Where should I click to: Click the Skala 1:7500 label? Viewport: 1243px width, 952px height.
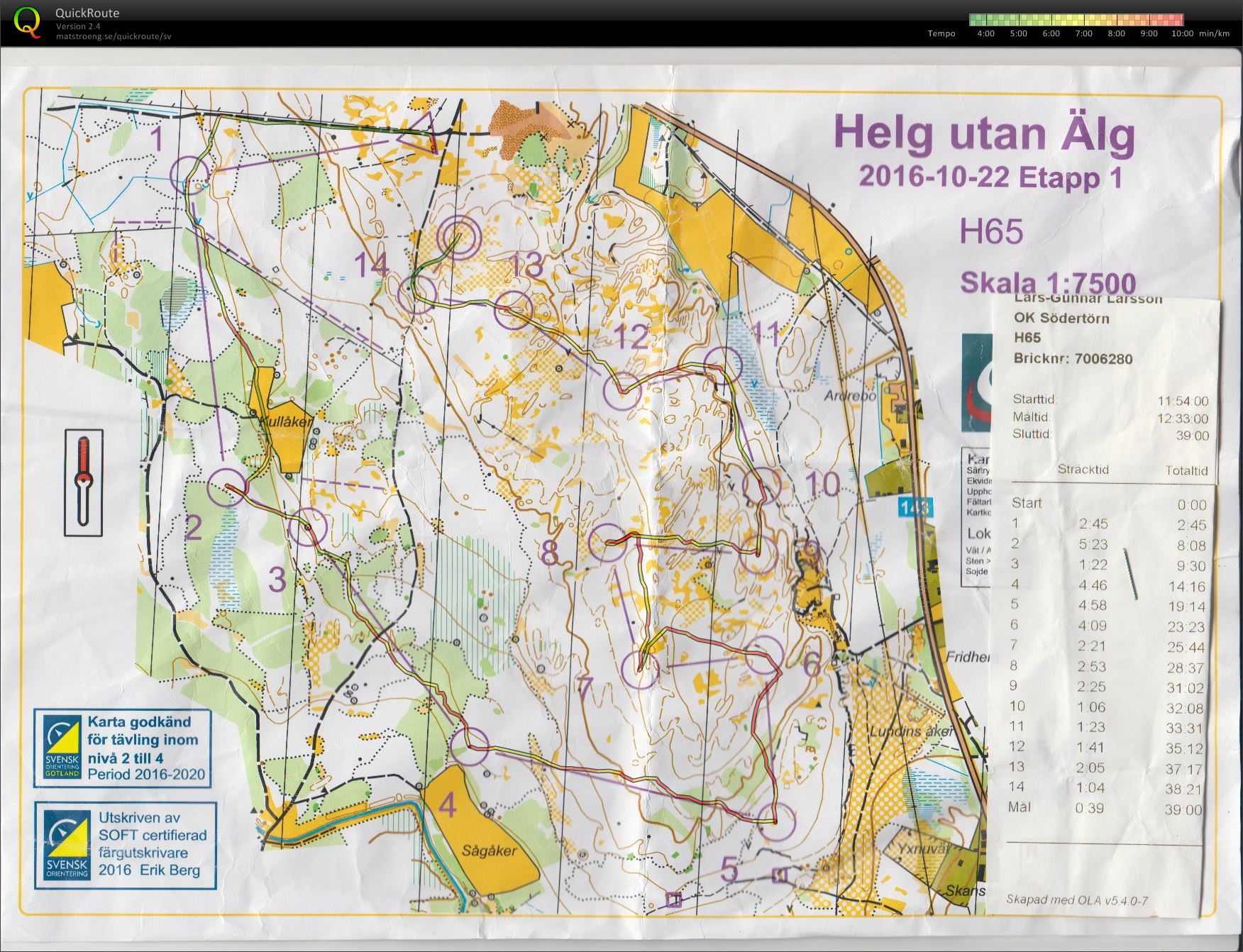[1047, 283]
